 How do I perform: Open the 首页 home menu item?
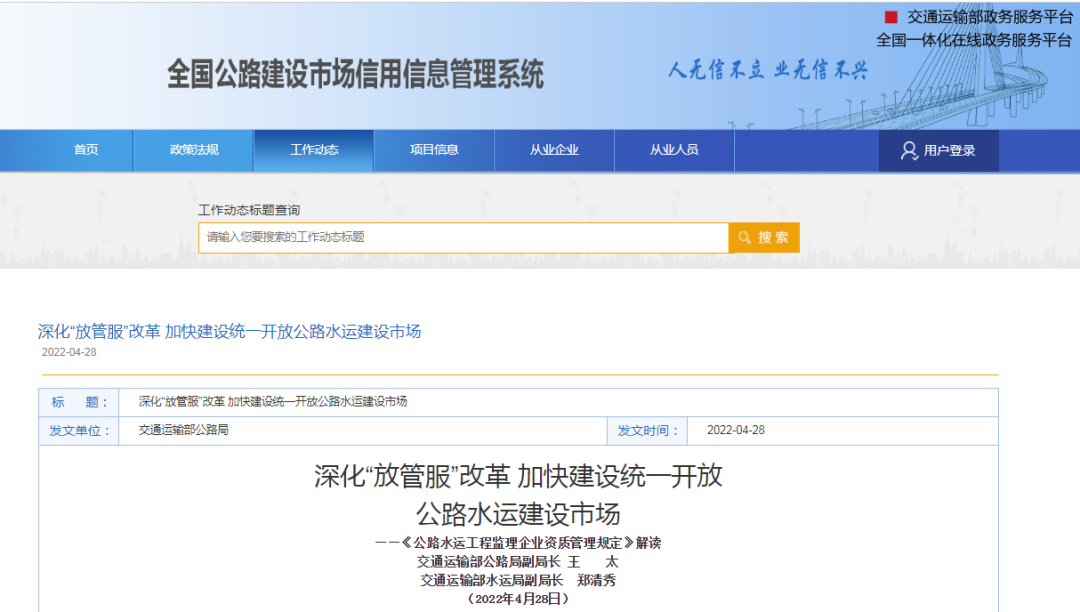pos(85,149)
